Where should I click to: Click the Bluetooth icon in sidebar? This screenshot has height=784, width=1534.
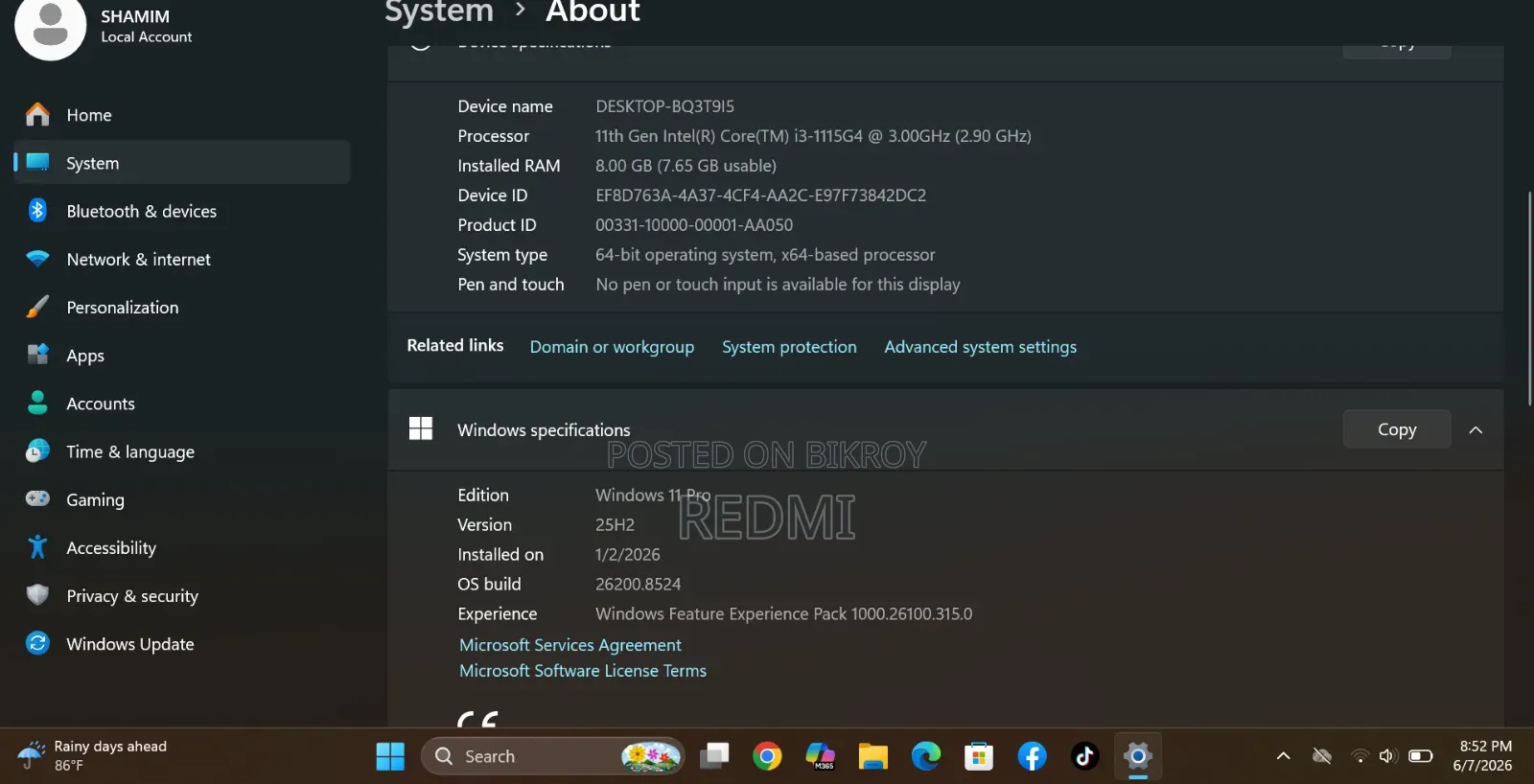click(x=37, y=210)
